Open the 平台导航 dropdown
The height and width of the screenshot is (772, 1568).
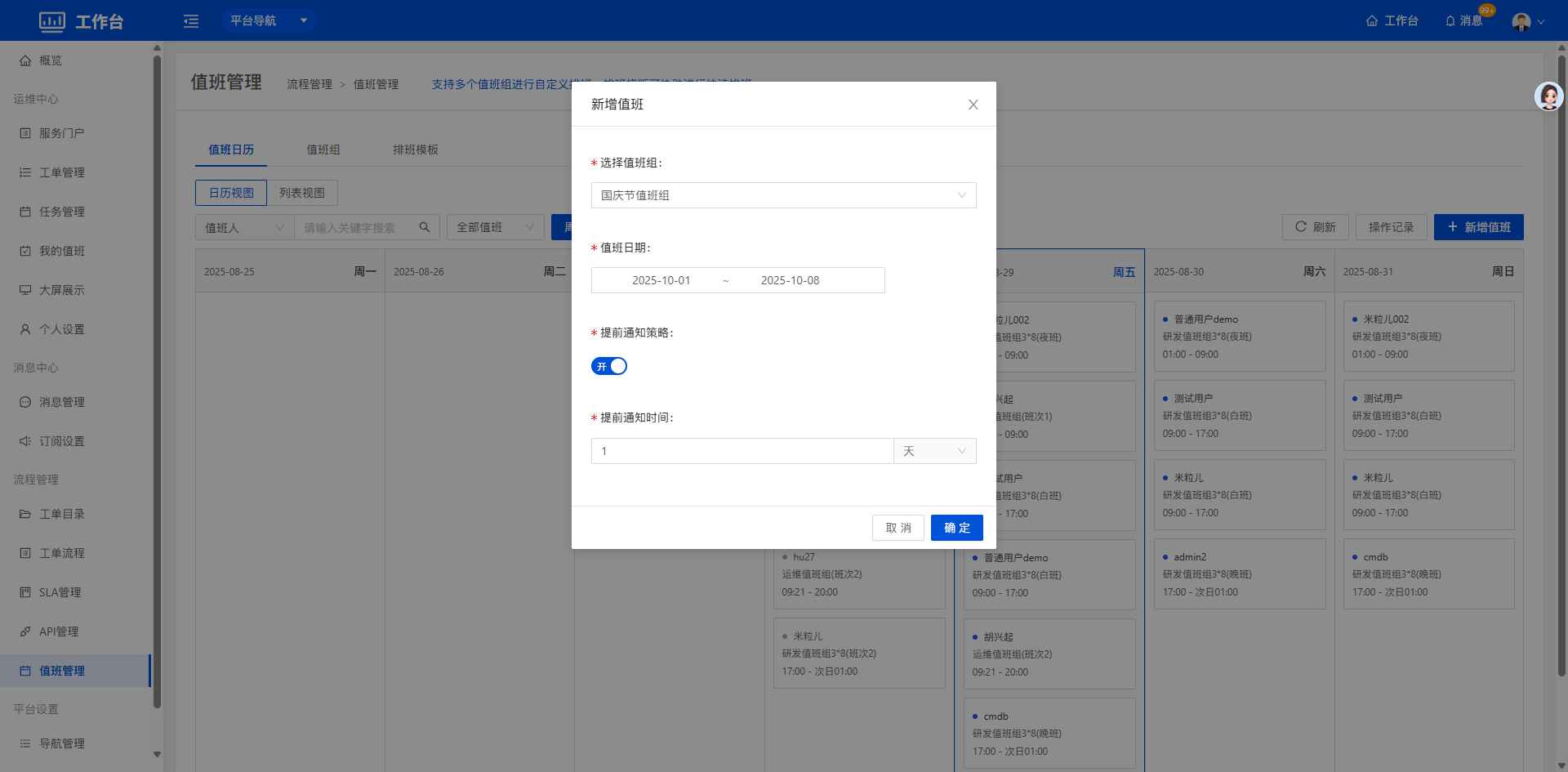pos(269,20)
